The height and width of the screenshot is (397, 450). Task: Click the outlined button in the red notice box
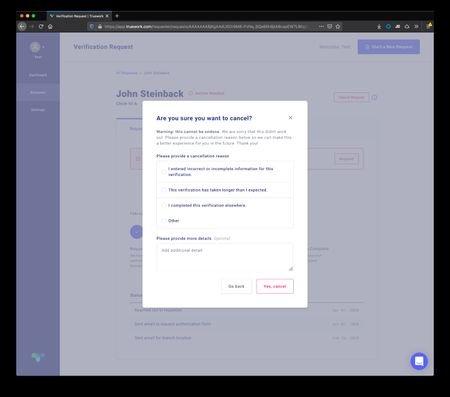click(346, 159)
